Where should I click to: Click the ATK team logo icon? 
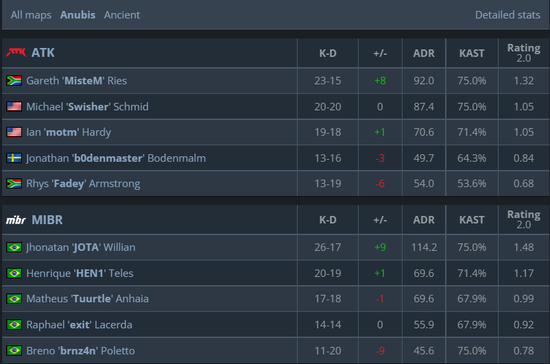[16, 53]
